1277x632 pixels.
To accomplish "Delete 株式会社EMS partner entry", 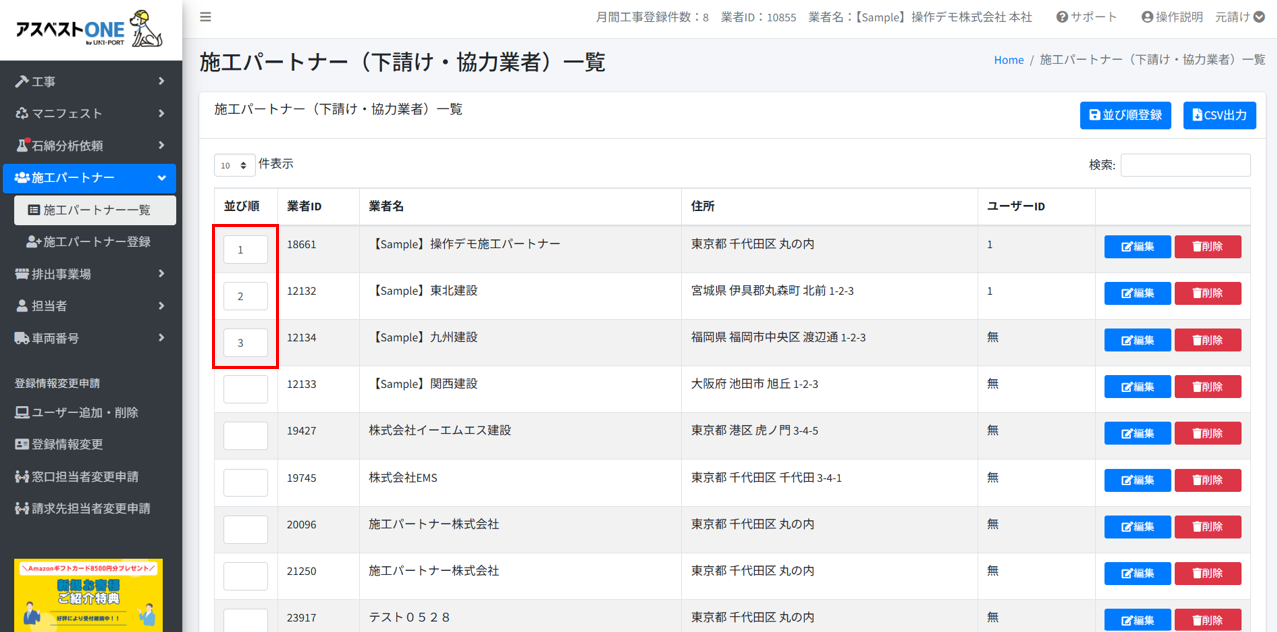I will coord(1207,480).
